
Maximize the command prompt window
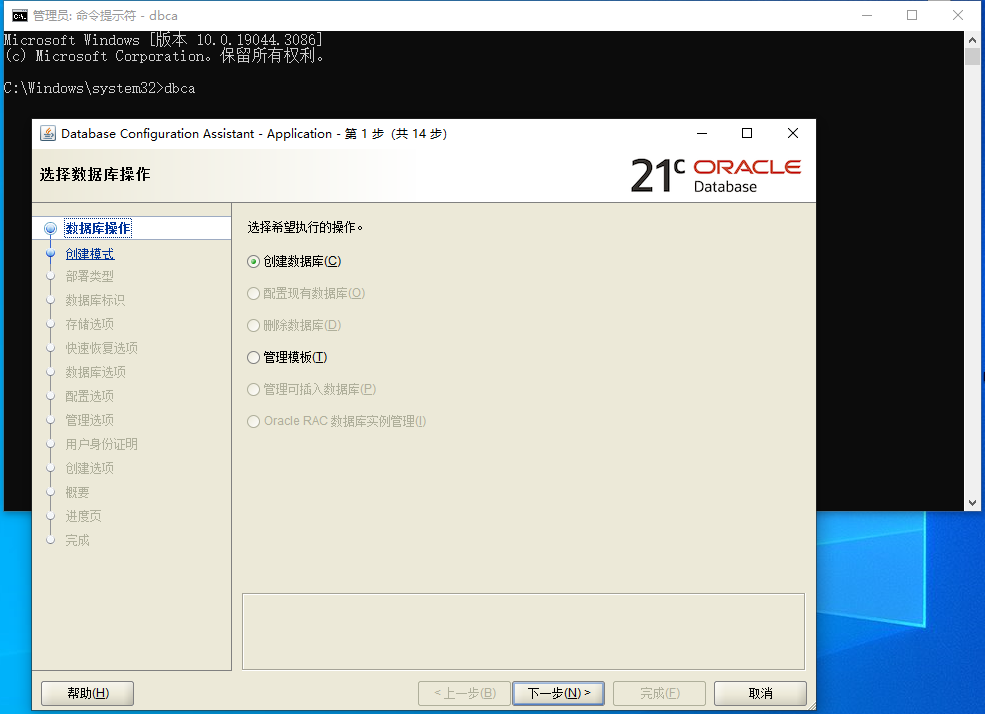coord(912,16)
